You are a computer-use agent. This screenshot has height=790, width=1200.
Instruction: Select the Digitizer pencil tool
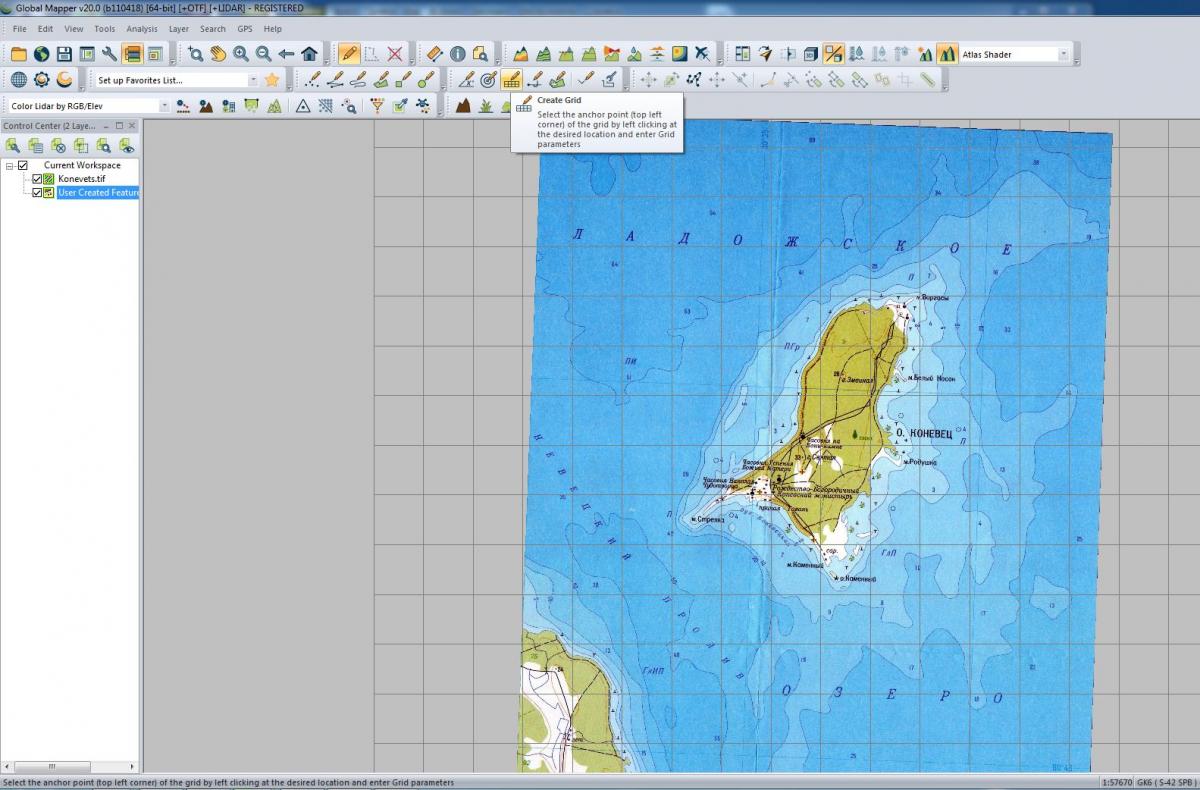pyautogui.click(x=349, y=54)
